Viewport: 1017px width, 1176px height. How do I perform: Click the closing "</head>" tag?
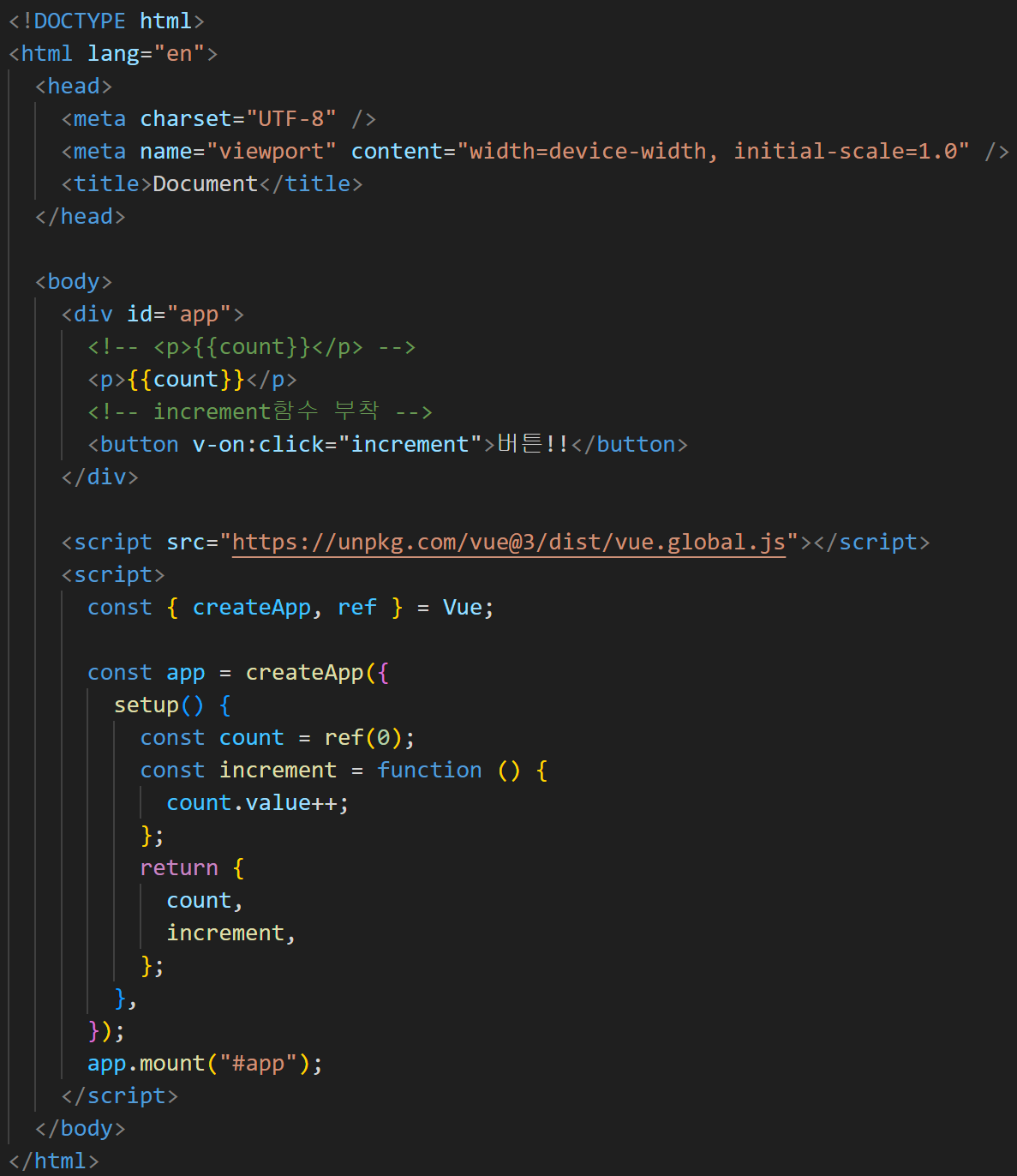[x=81, y=217]
